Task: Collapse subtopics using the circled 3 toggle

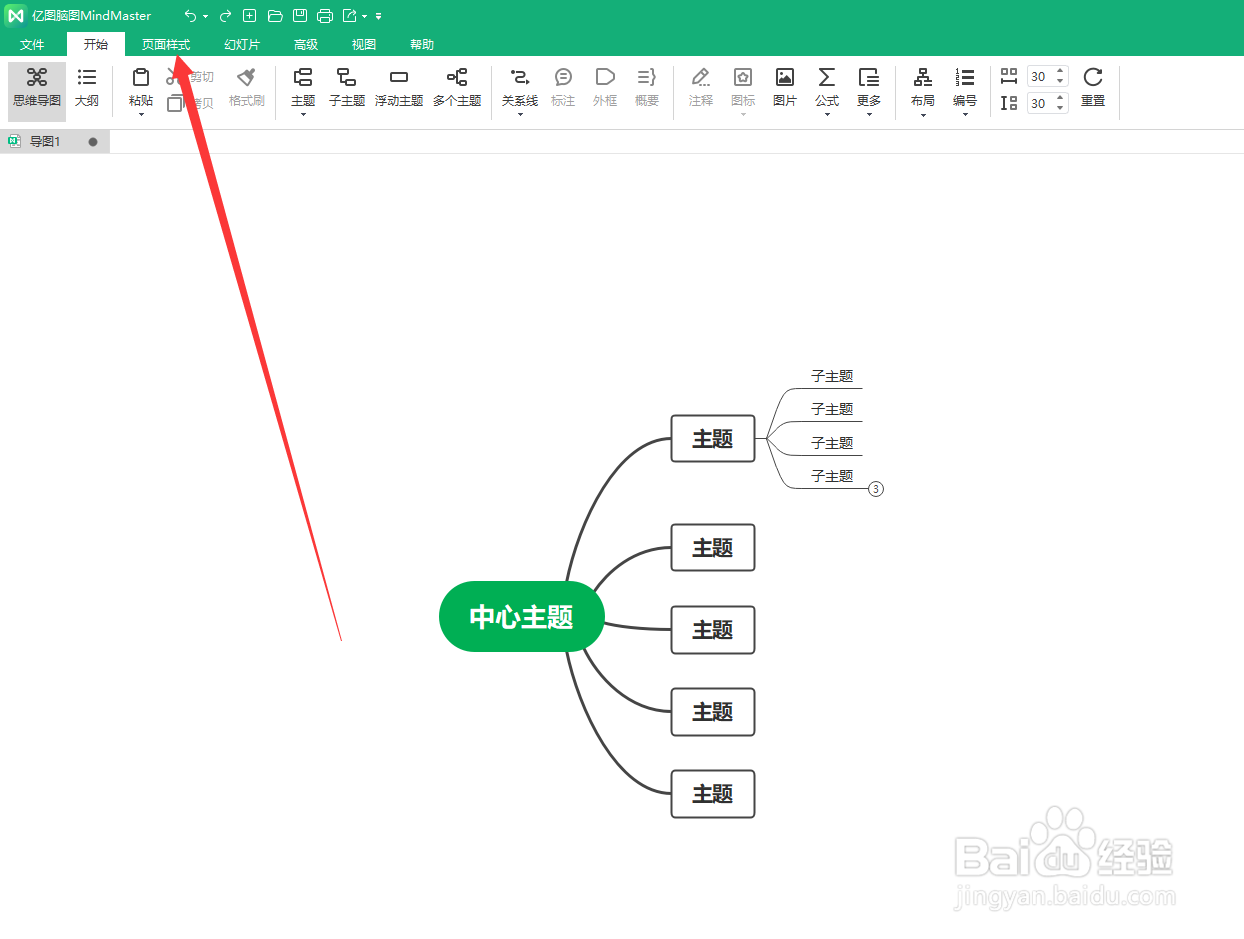Action: point(876,489)
